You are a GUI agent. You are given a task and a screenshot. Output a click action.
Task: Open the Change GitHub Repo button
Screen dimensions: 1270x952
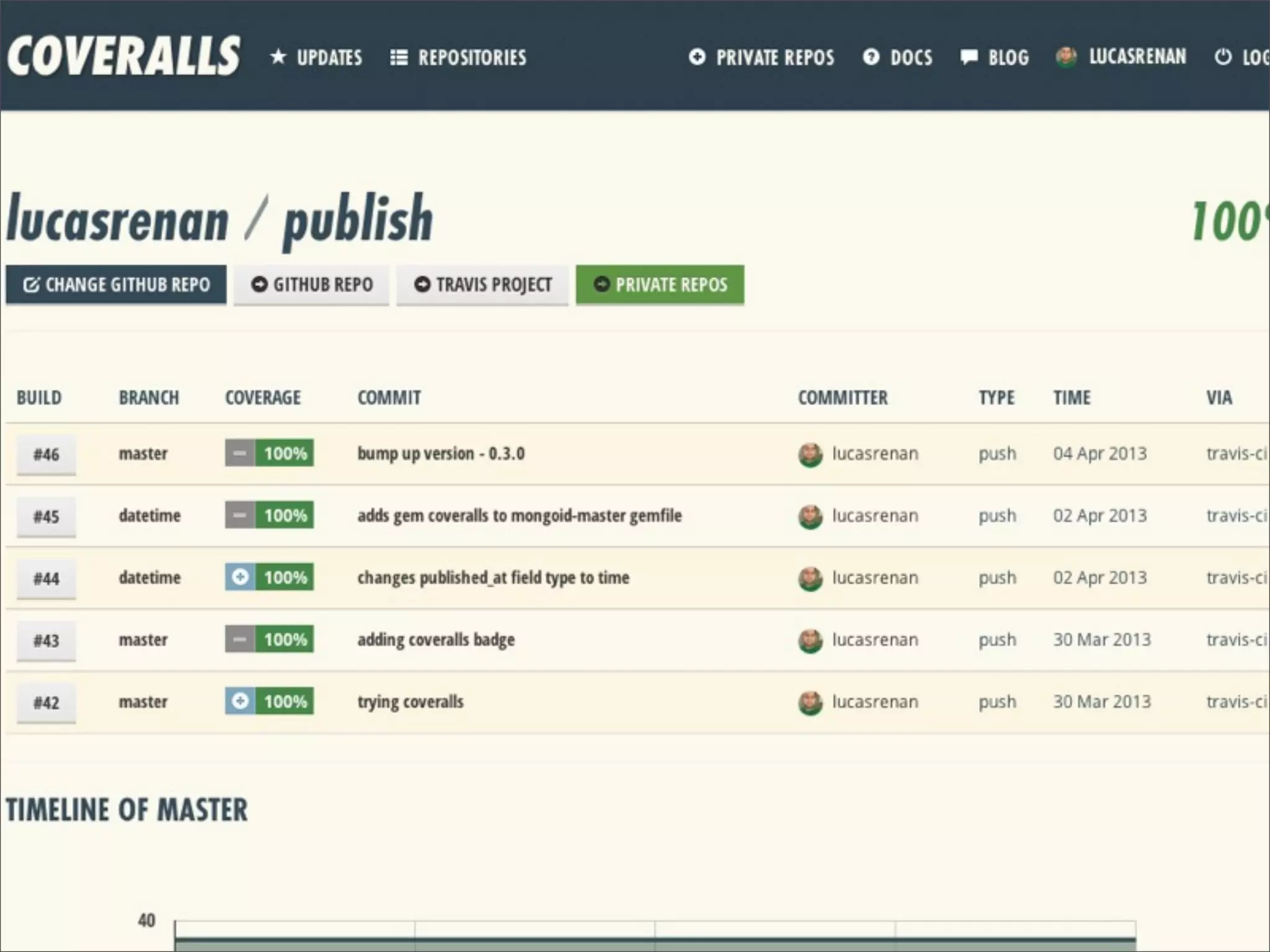(x=116, y=284)
